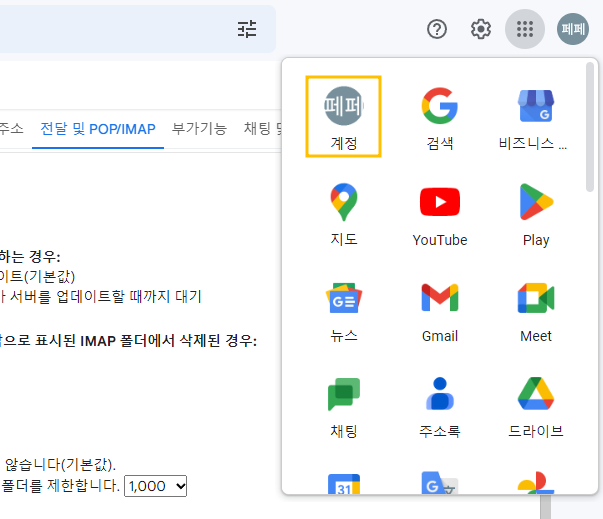Close the Google apps grid launcher
This screenshot has width=603, height=519.
point(525,29)
